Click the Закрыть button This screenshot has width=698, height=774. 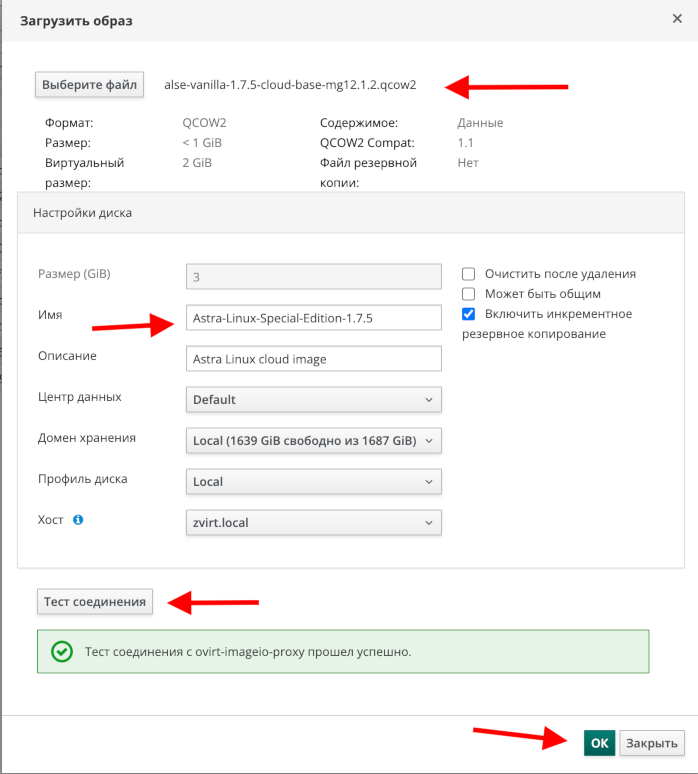tap(652, 742)
